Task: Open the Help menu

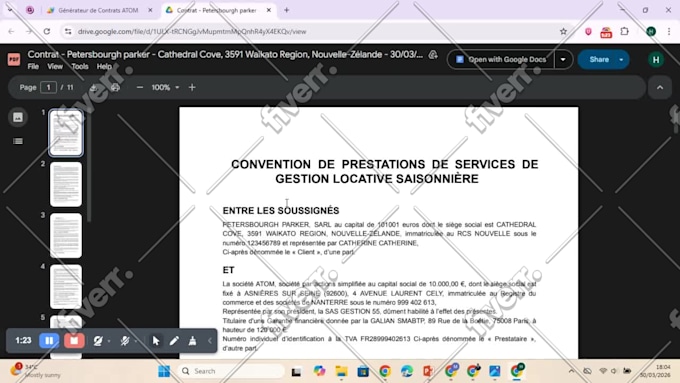Action: [x=104, y=66]
